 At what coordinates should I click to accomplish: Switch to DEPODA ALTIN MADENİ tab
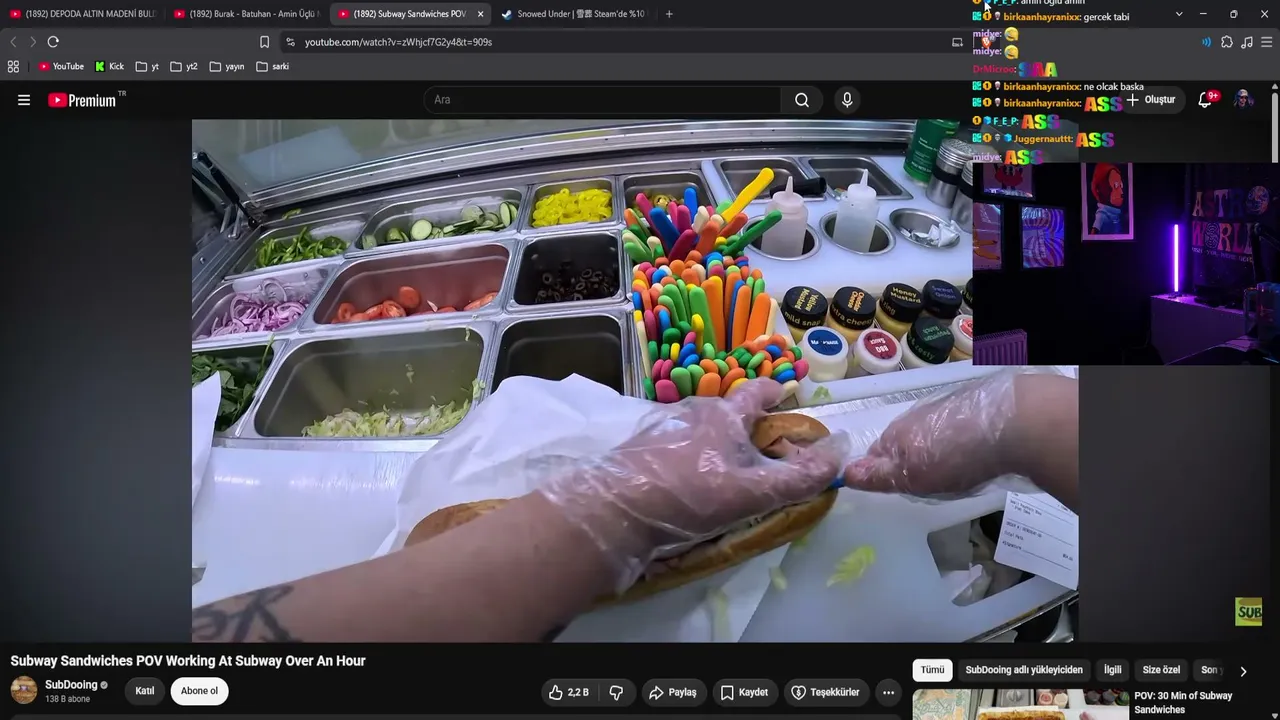pos(83,14)
